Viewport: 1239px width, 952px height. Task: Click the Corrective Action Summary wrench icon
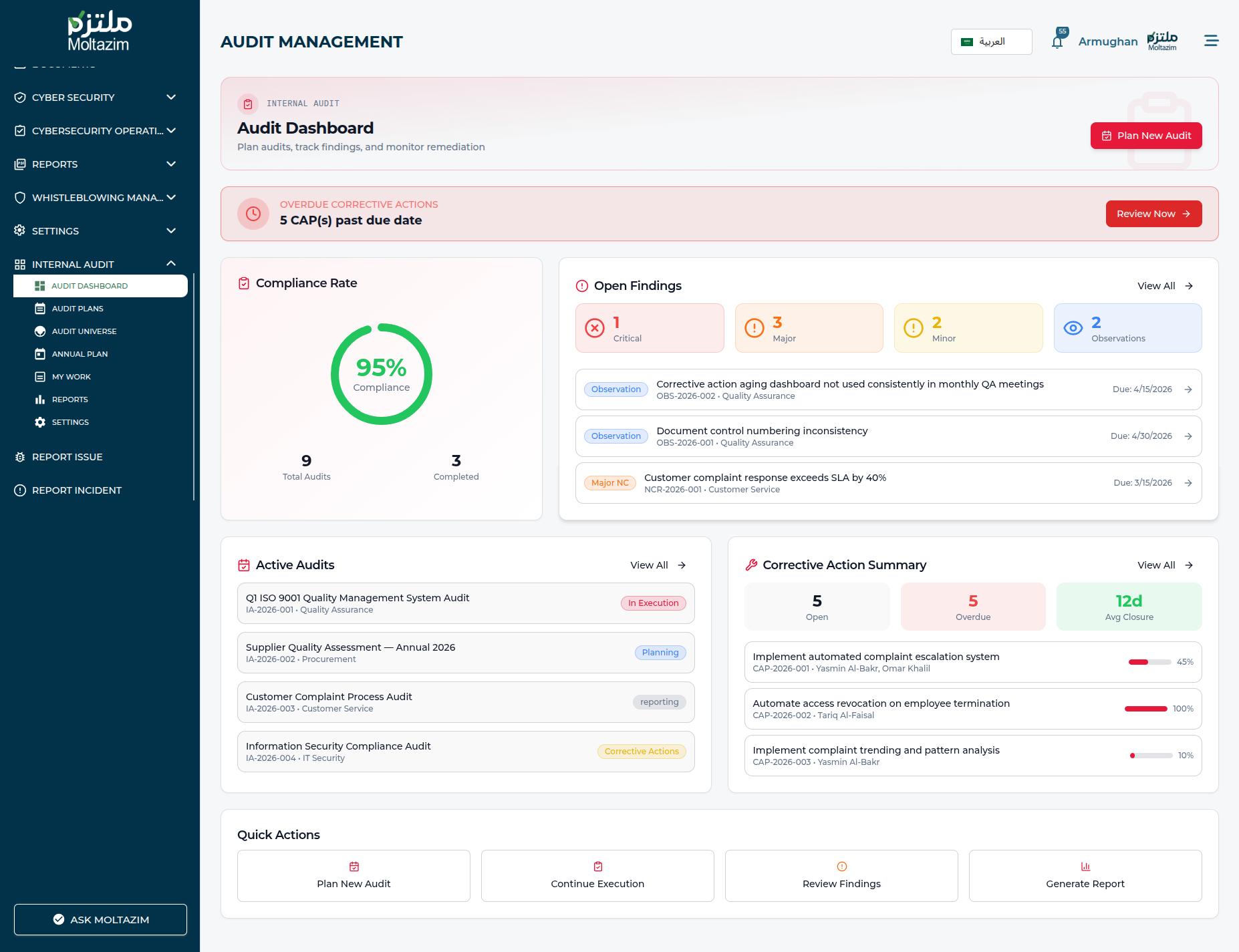click(751, 565)
